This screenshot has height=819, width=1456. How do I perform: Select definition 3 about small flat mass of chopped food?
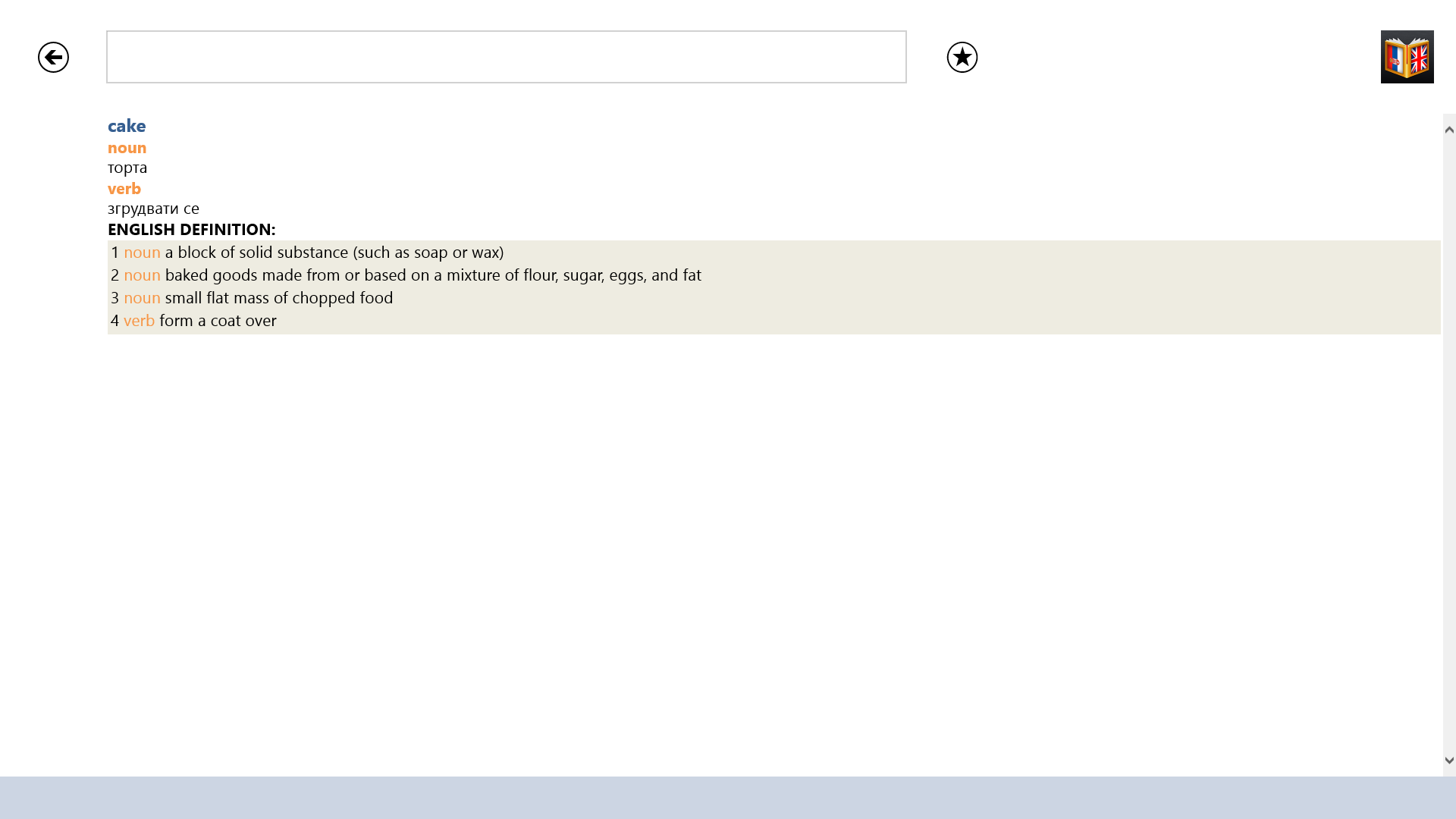click(x=278, y=297)
